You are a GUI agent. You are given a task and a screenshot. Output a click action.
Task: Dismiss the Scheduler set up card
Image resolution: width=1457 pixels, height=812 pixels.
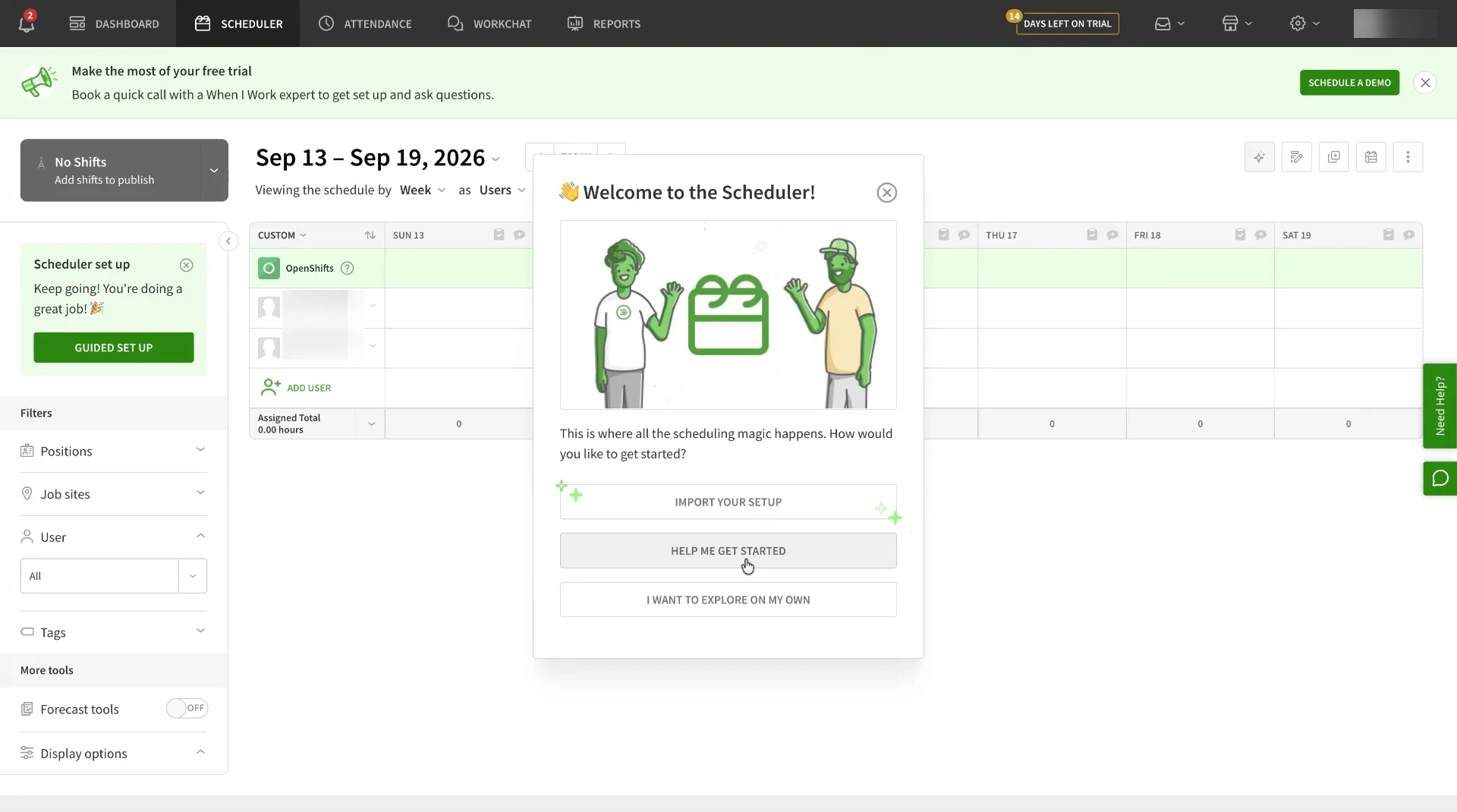click(187, 265)
